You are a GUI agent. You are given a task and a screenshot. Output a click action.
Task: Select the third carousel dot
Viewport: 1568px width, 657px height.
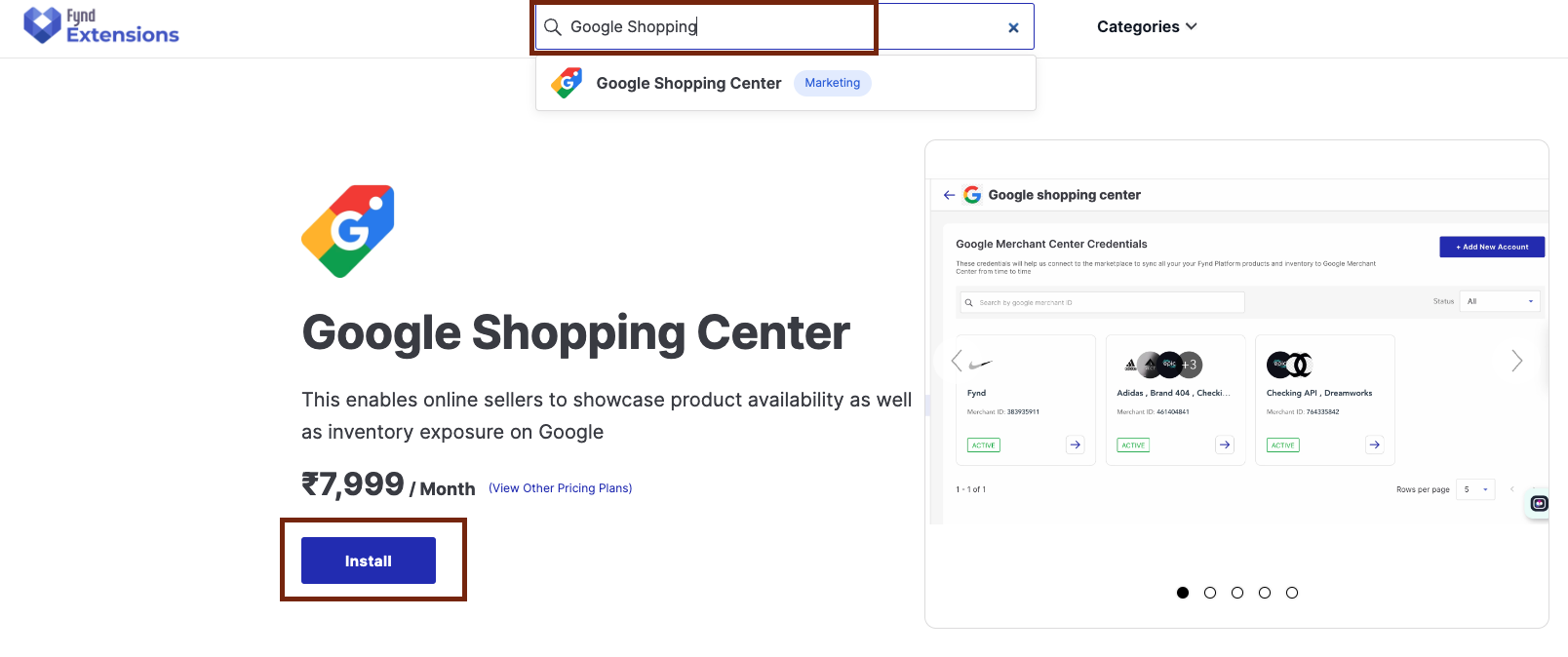(x=1237, y=593)
